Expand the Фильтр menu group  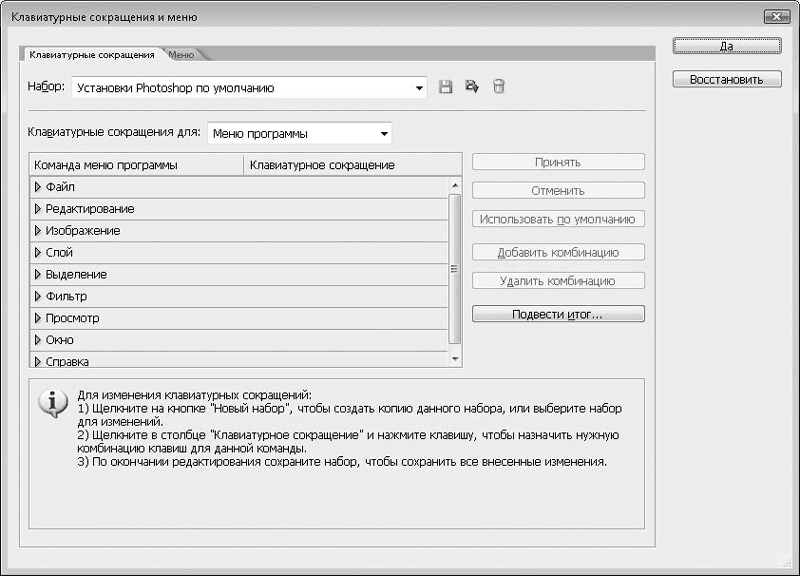pos(38,297)
